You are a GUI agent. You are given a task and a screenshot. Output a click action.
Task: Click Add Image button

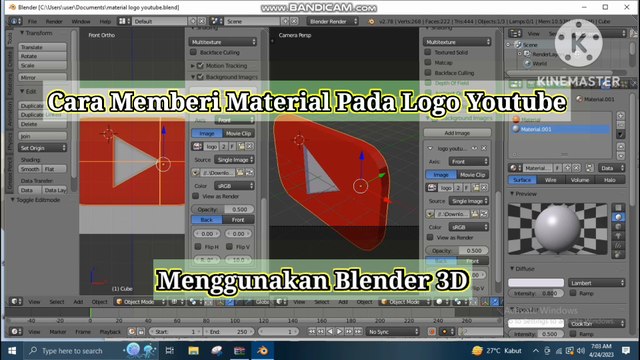pos(457,133)
